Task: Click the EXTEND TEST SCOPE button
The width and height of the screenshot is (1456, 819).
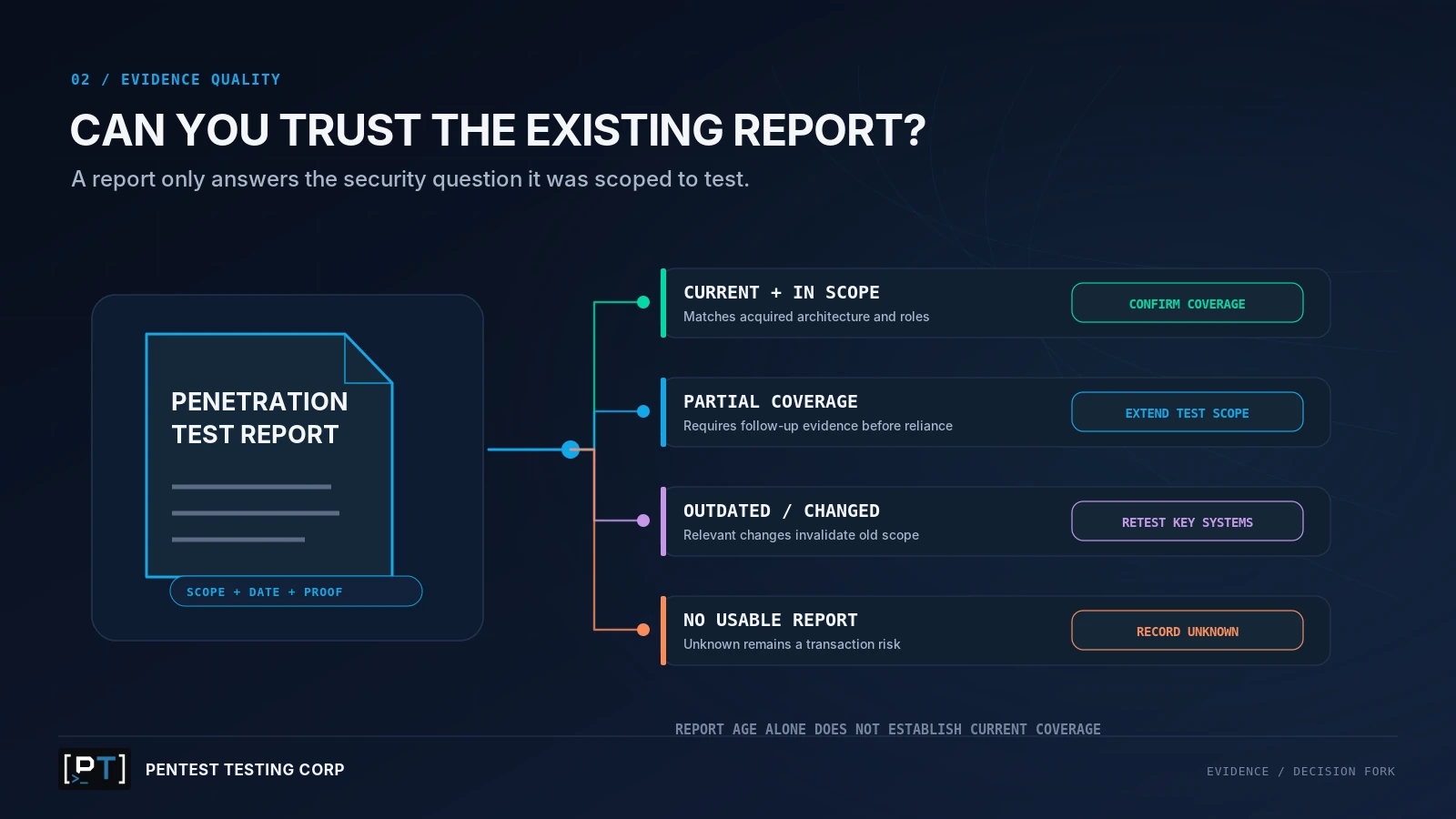Action: [1187, 412]
